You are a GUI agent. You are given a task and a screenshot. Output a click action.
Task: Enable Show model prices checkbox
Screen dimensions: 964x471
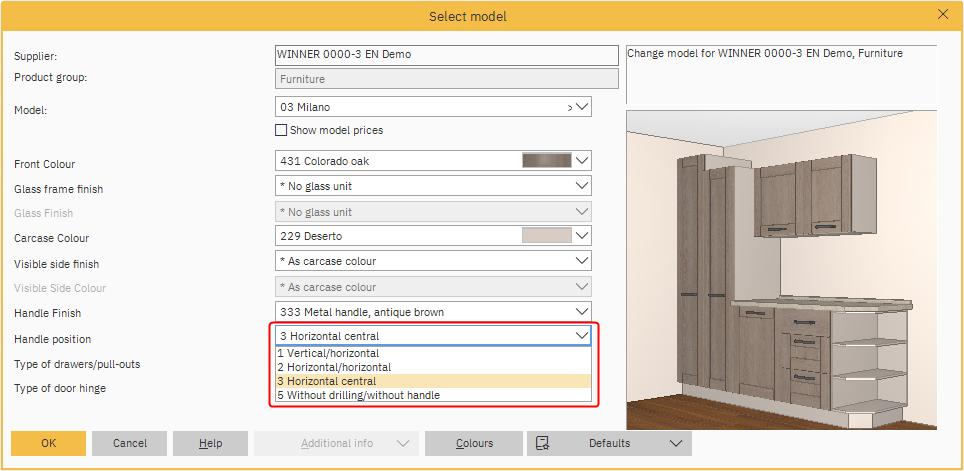[281, 130]
